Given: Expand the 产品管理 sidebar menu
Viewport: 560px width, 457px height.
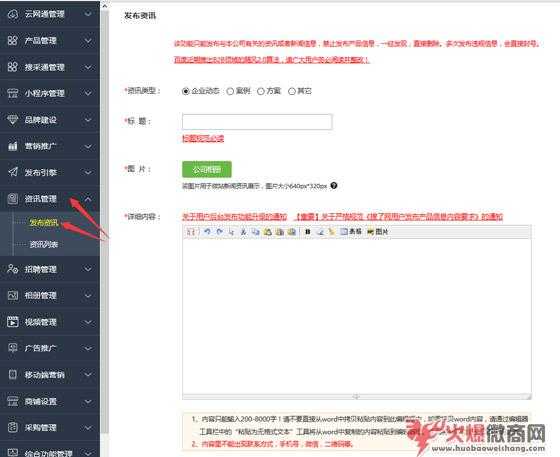Looking at the screenshot, I should (x=50, y=41).
